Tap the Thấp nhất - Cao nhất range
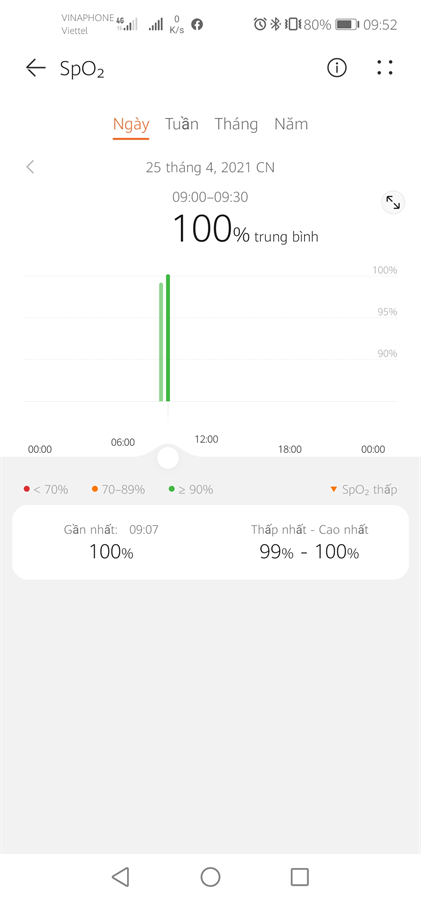Image resolution: width=421 pixels, height=900 pixels. [310, 541]
